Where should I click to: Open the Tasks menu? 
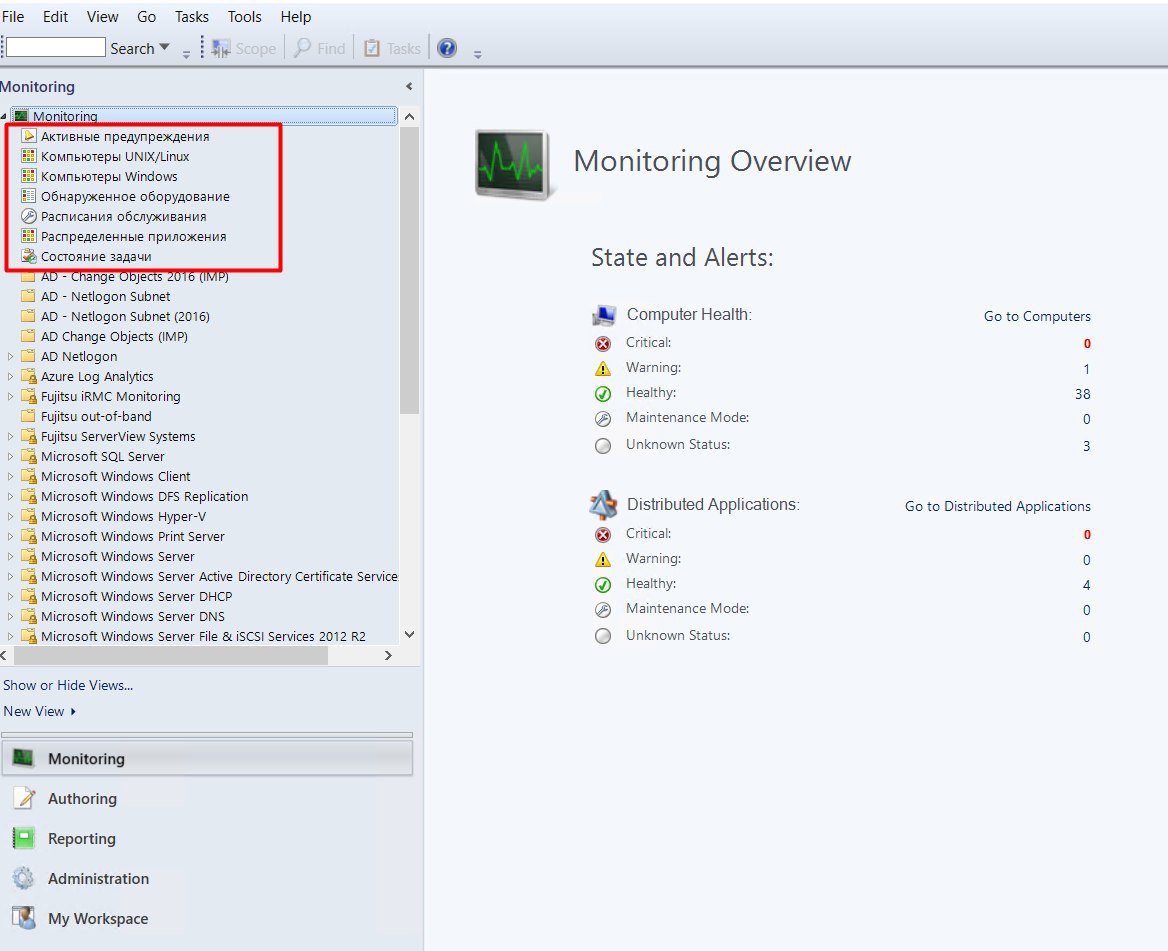coord(191,16)
